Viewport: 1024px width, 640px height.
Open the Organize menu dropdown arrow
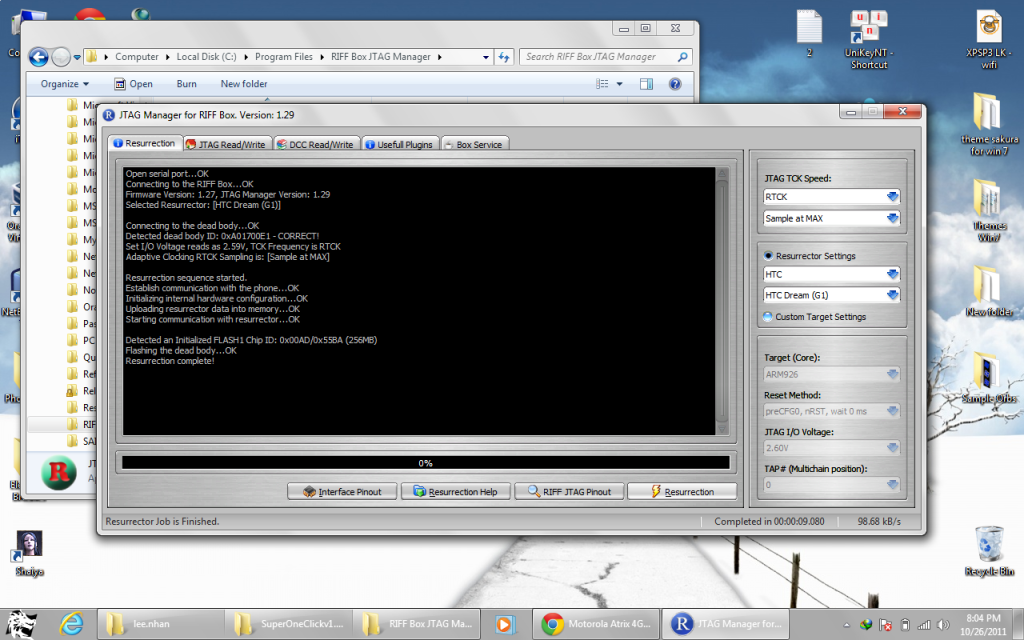pyautogui.click(x=86, y=84)
